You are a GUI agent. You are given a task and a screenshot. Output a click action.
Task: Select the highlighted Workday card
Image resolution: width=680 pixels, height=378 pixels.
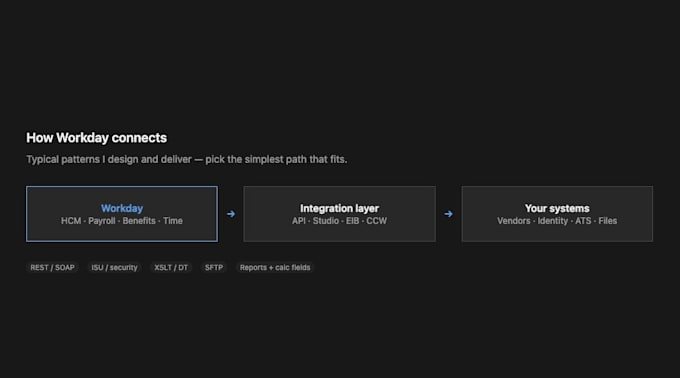(122, 214)
